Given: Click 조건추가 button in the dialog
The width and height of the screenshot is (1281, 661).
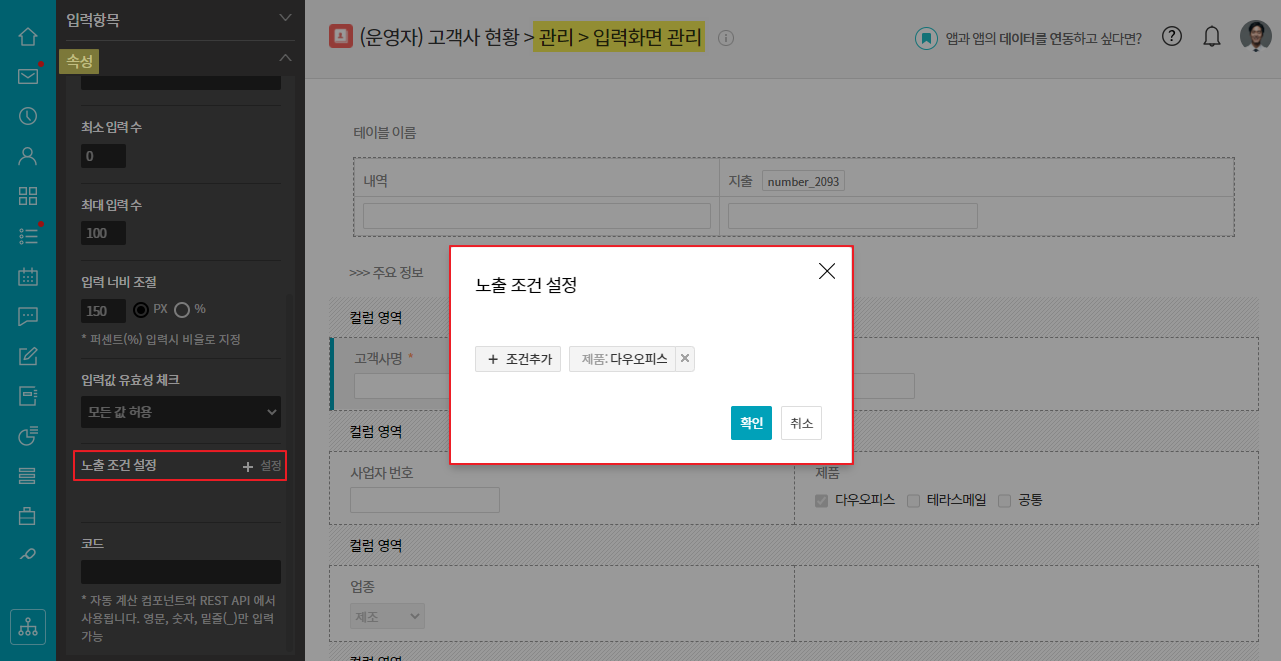Looking at the screenshot, I should pos(518,359).
